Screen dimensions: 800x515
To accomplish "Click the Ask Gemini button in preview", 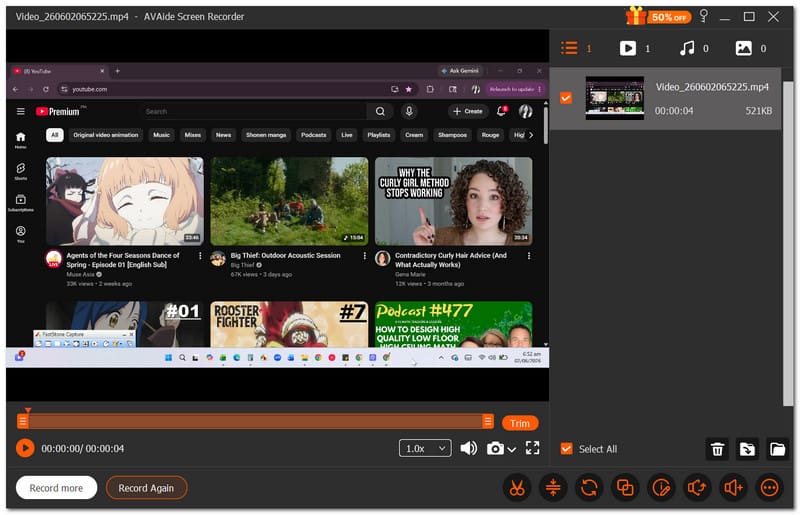I will click(460, 71).
